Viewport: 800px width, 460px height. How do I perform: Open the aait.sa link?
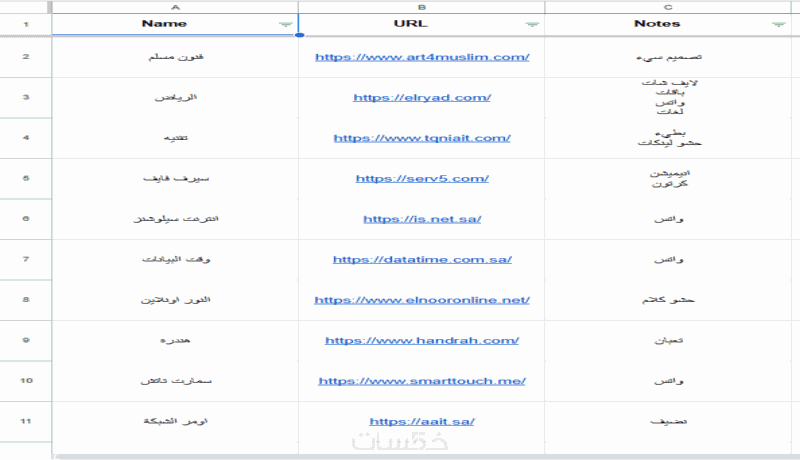pyautogui.click(x=422, y=422)
